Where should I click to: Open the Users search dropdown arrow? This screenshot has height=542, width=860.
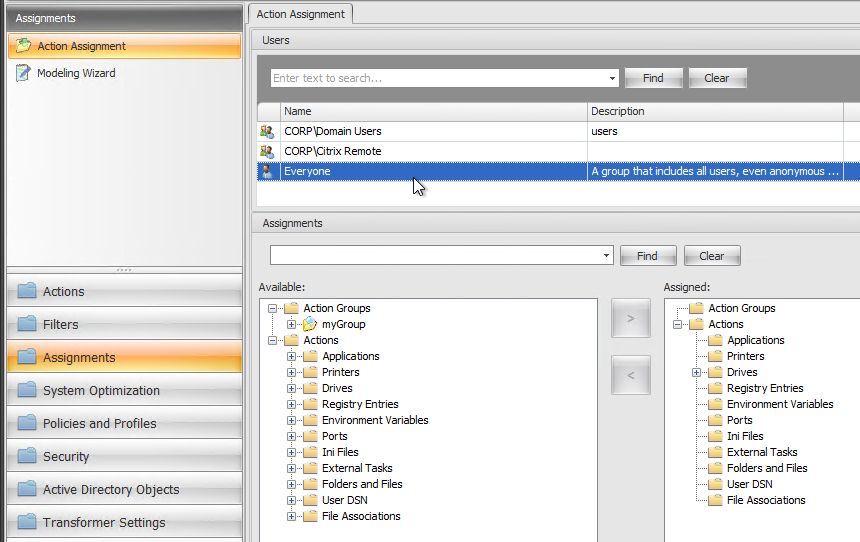(612, 78)
